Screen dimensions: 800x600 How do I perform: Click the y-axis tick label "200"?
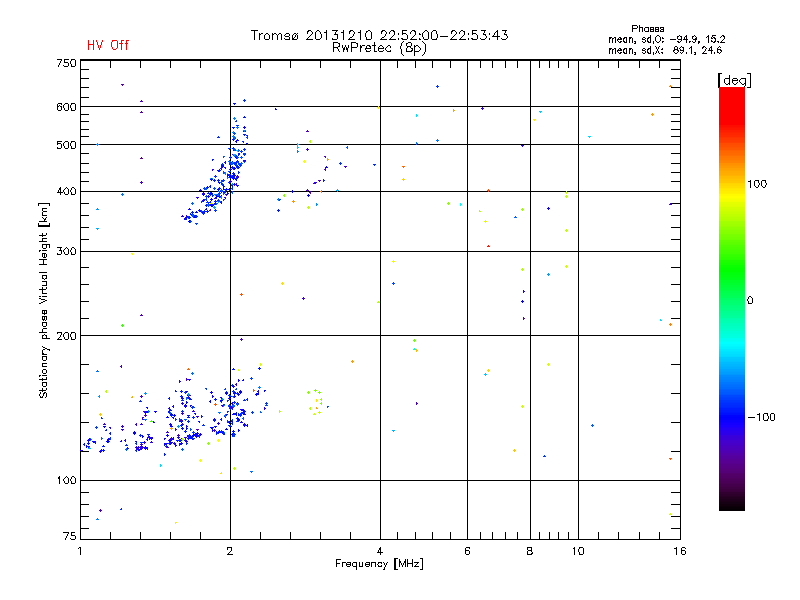click(x=66, y=336)
